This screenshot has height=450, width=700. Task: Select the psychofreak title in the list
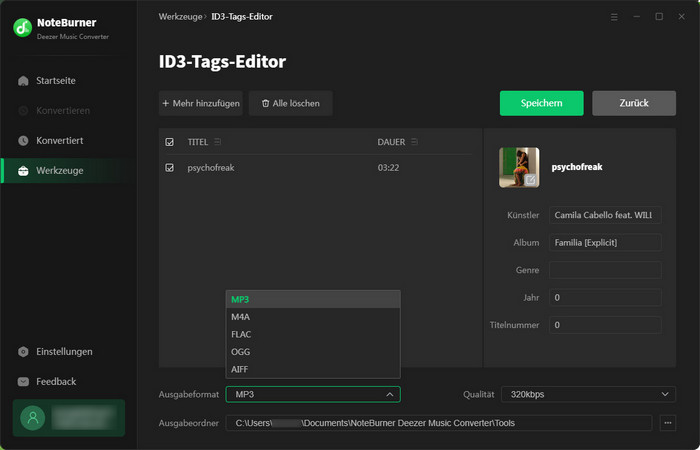click(211, 168)
